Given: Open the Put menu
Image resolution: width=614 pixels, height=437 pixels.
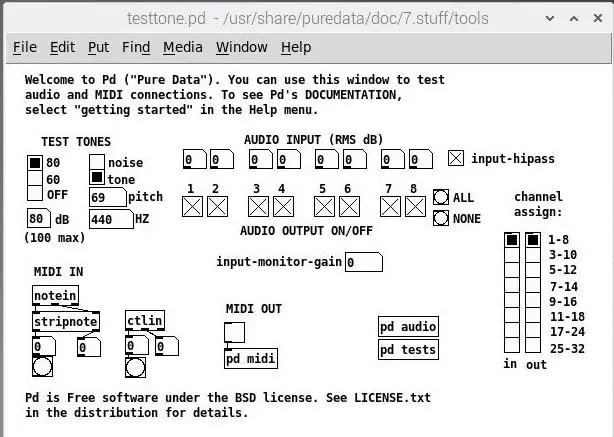Looking at the screenshot, I should (x=98, y=47).
